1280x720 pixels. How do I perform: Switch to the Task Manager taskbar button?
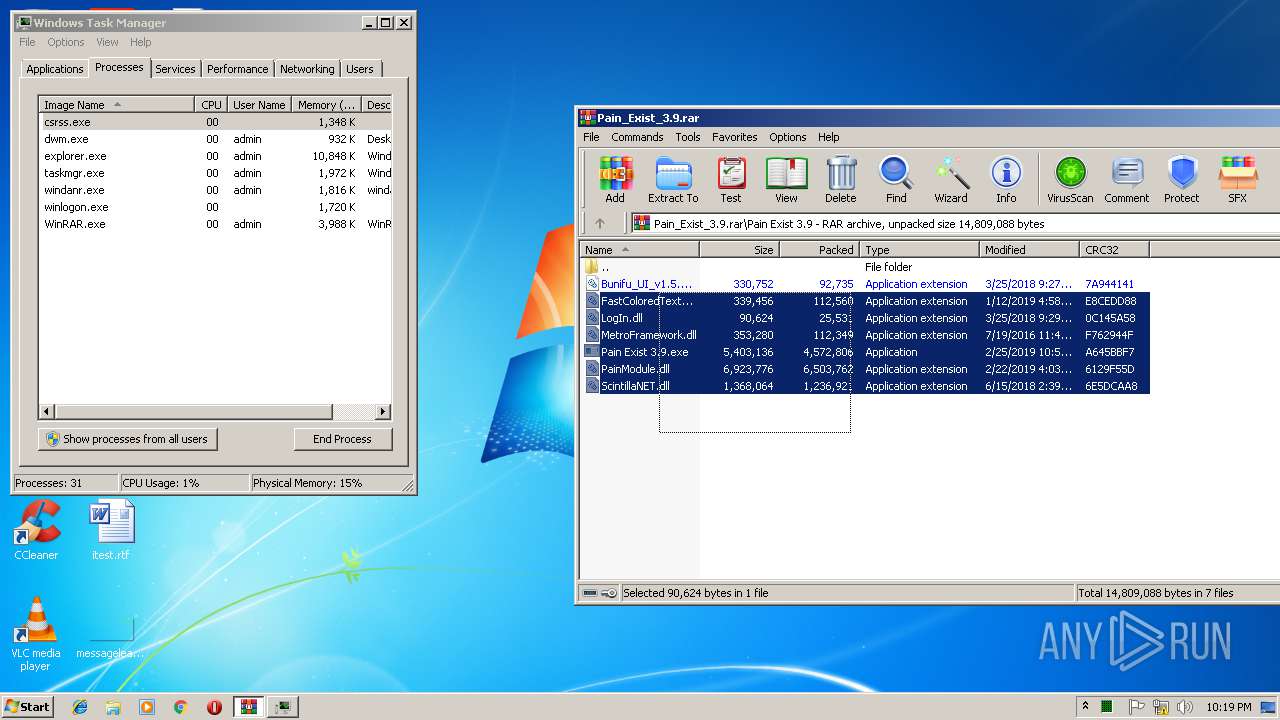pyautogui.click(x=284, y=706)
